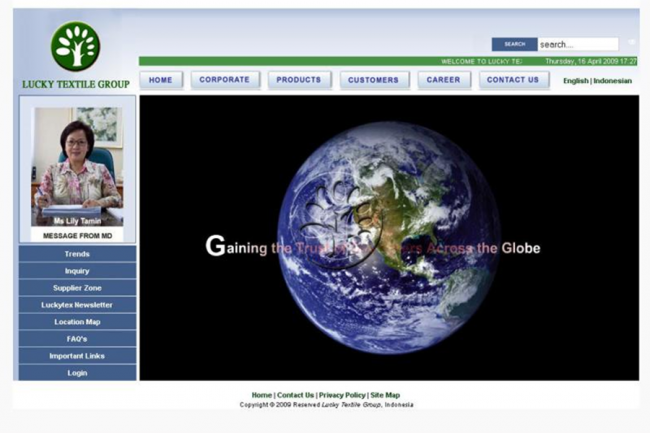Open Privacy Policy footer link
The height and width of the screenshot is (433, 650).
[x=342, y=395]
